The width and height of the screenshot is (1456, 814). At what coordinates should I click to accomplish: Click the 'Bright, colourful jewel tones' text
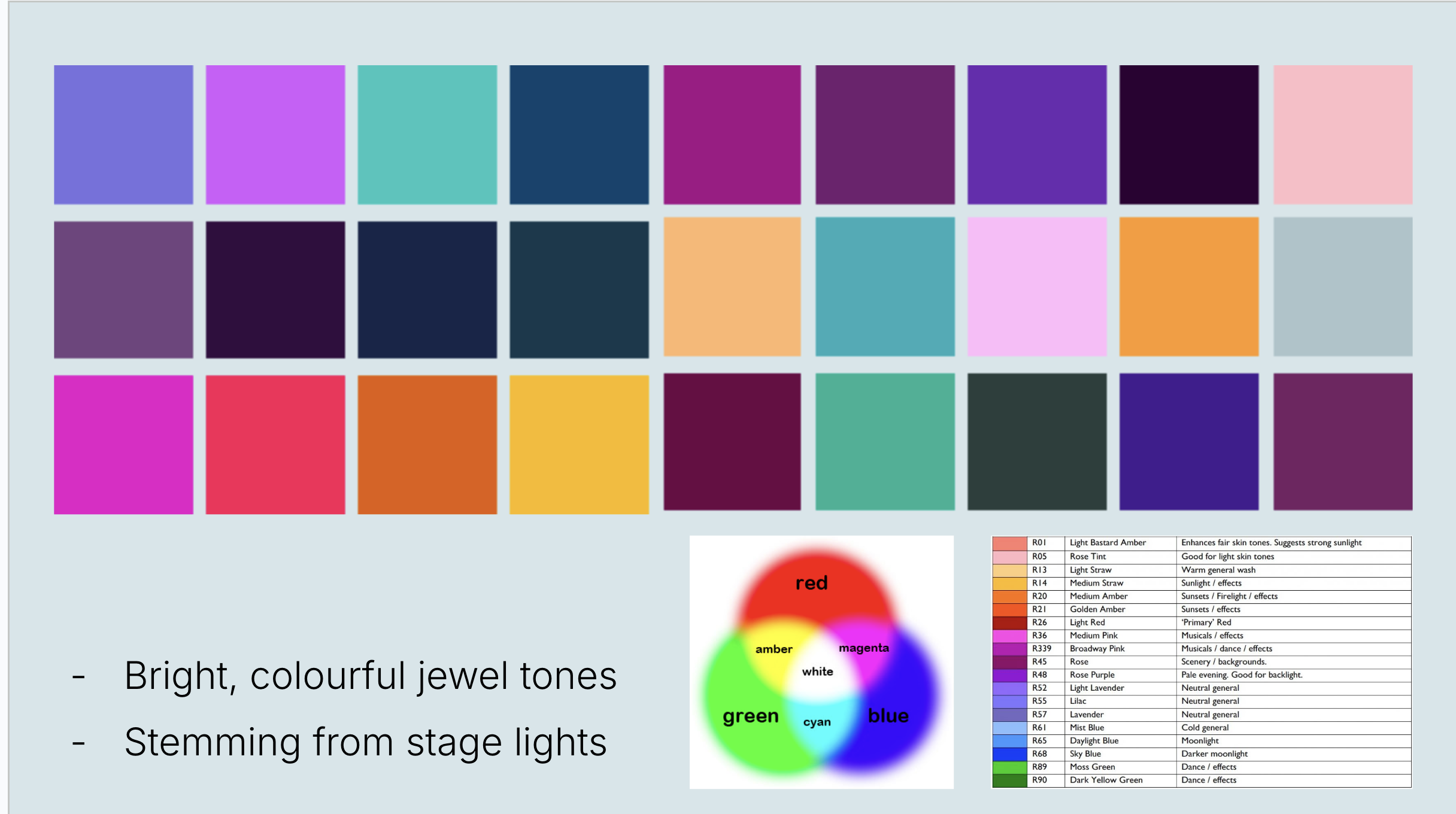point(370,676)
